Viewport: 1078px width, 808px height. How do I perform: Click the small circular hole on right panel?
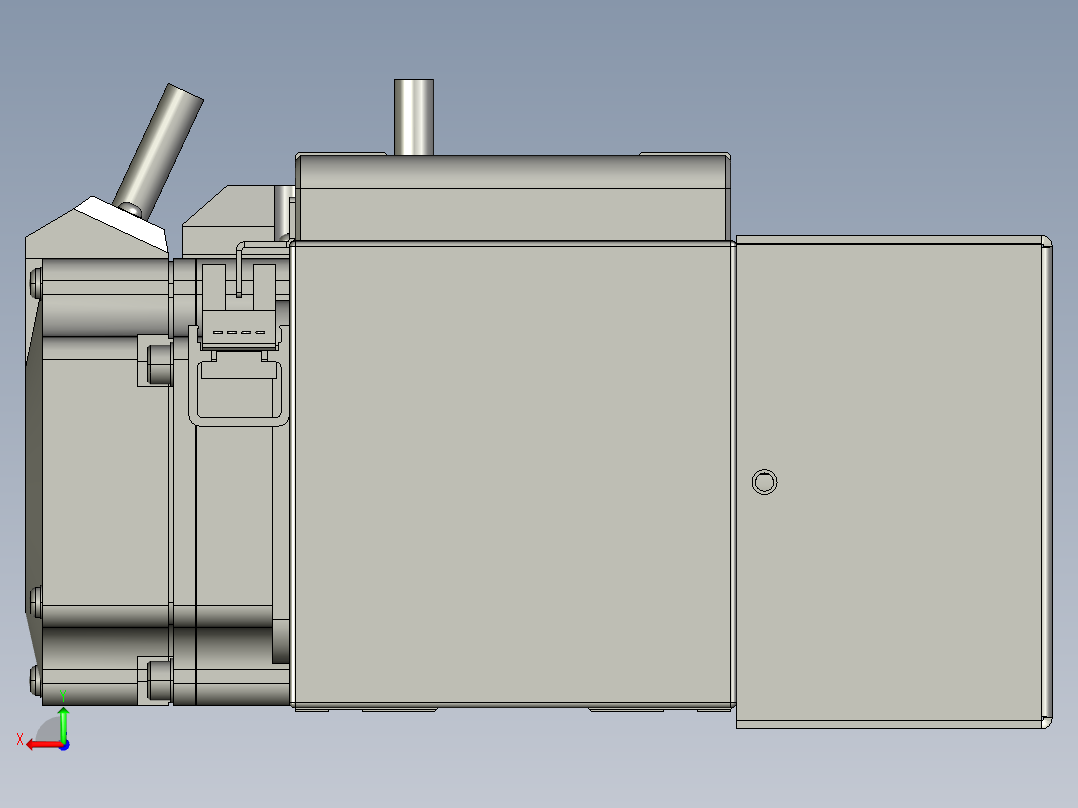click(764, 482)
